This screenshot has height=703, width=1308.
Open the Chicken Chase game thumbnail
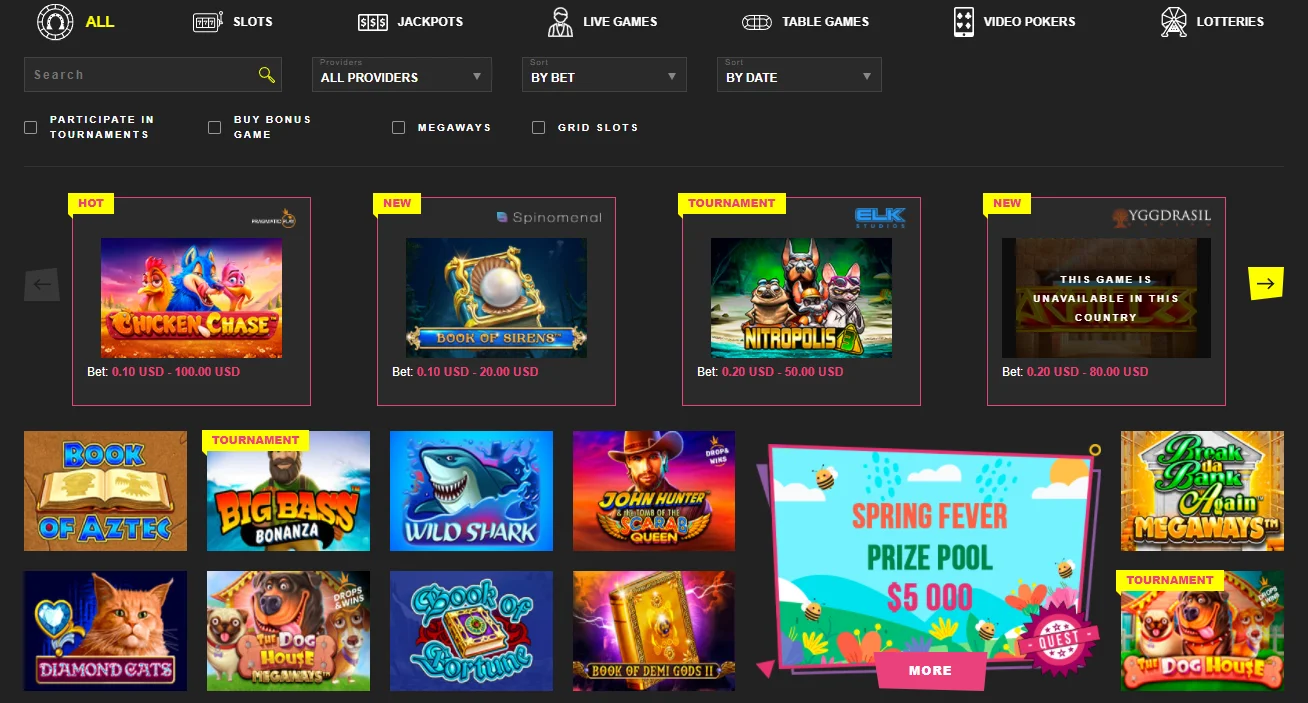click(191, 298)
